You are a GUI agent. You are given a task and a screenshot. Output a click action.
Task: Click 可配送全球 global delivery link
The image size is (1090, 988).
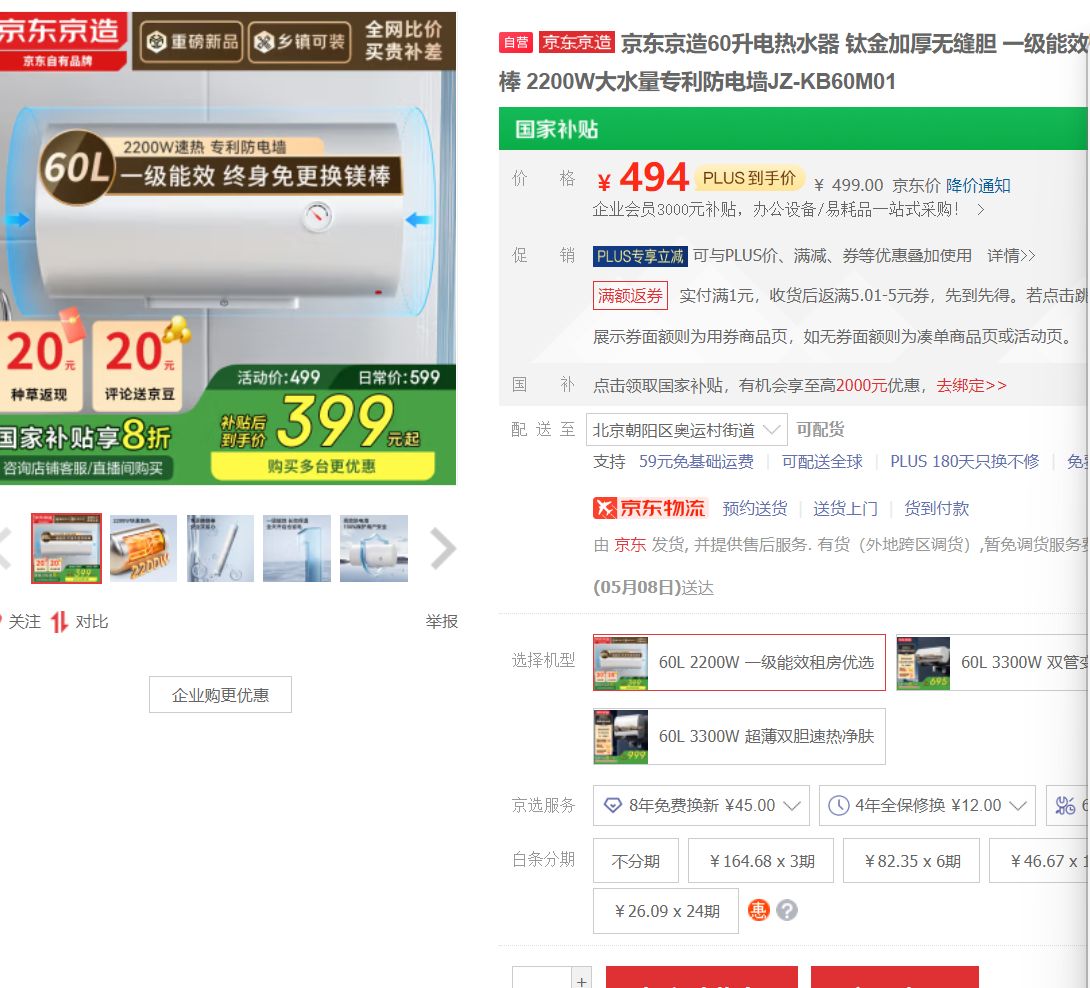pos(822,462)
